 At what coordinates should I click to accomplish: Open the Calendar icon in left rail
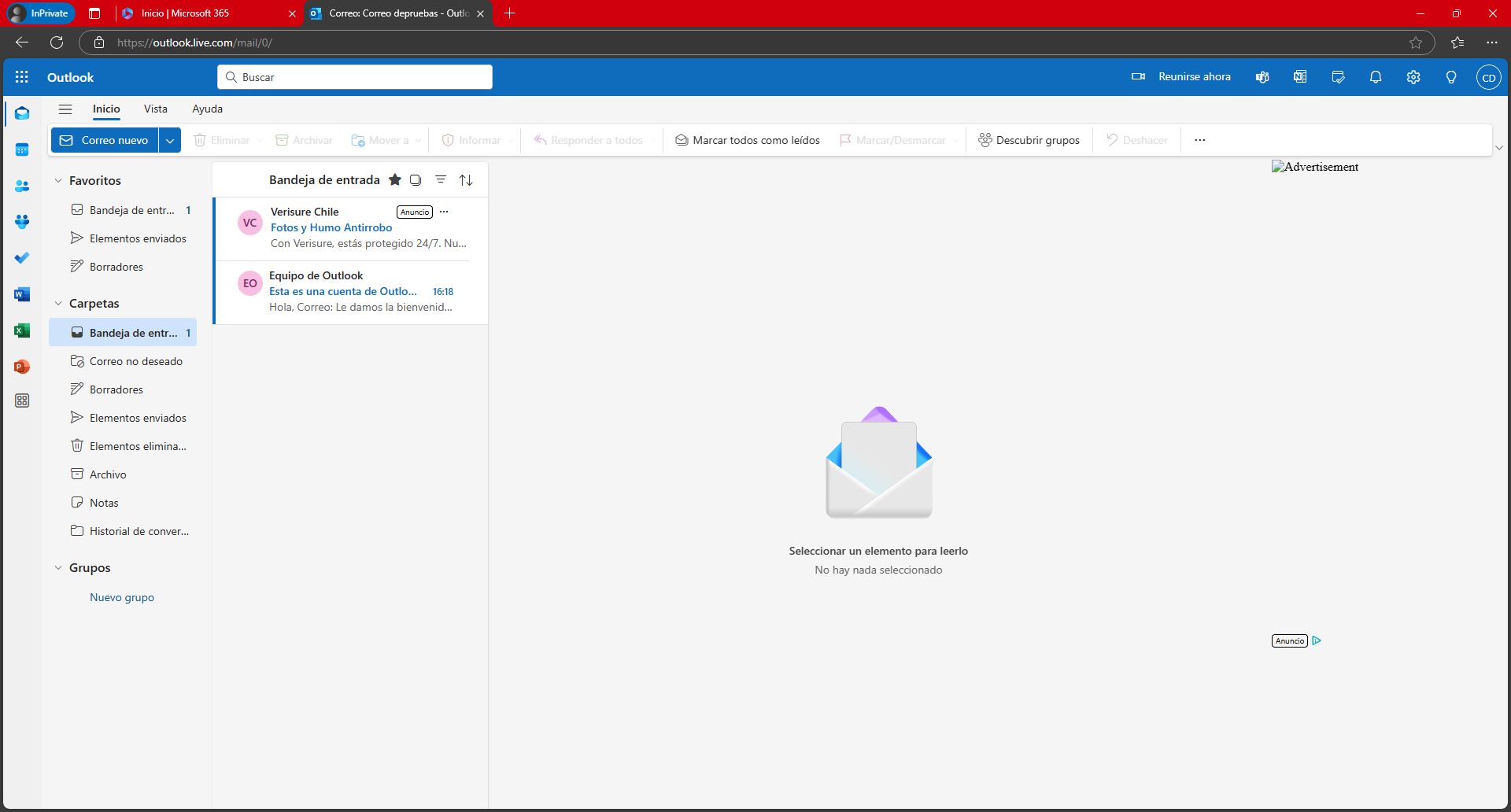(22, 149)
